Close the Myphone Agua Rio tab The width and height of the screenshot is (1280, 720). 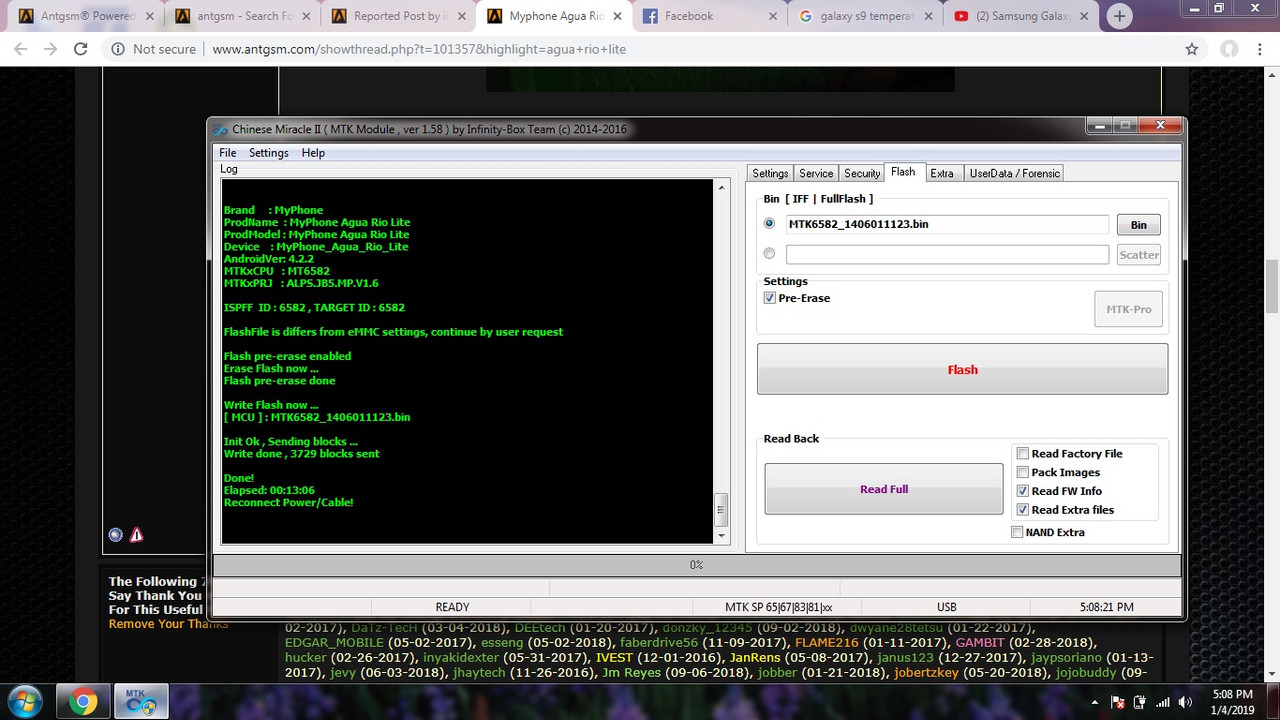click(x=617, y=16)
